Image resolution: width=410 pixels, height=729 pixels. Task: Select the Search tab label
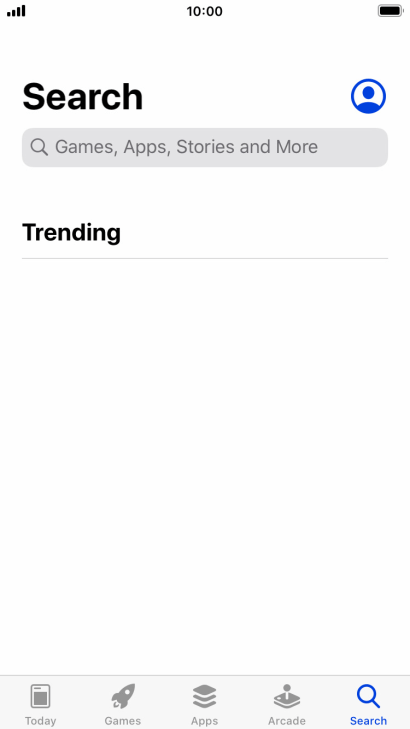(368, 721)
